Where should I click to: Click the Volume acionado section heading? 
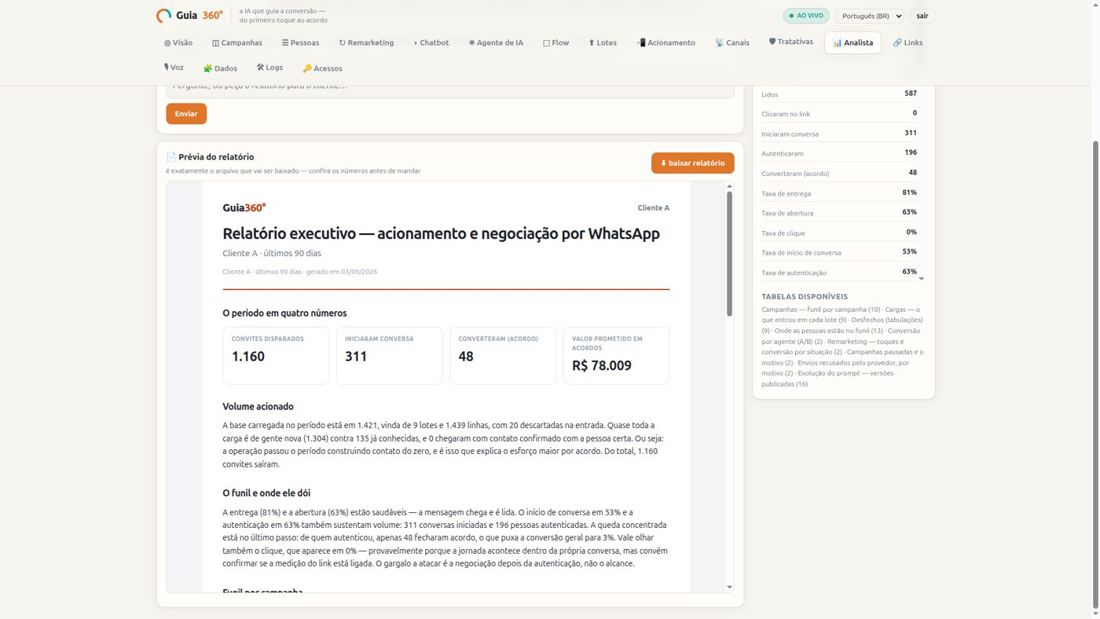pos(257,406)
